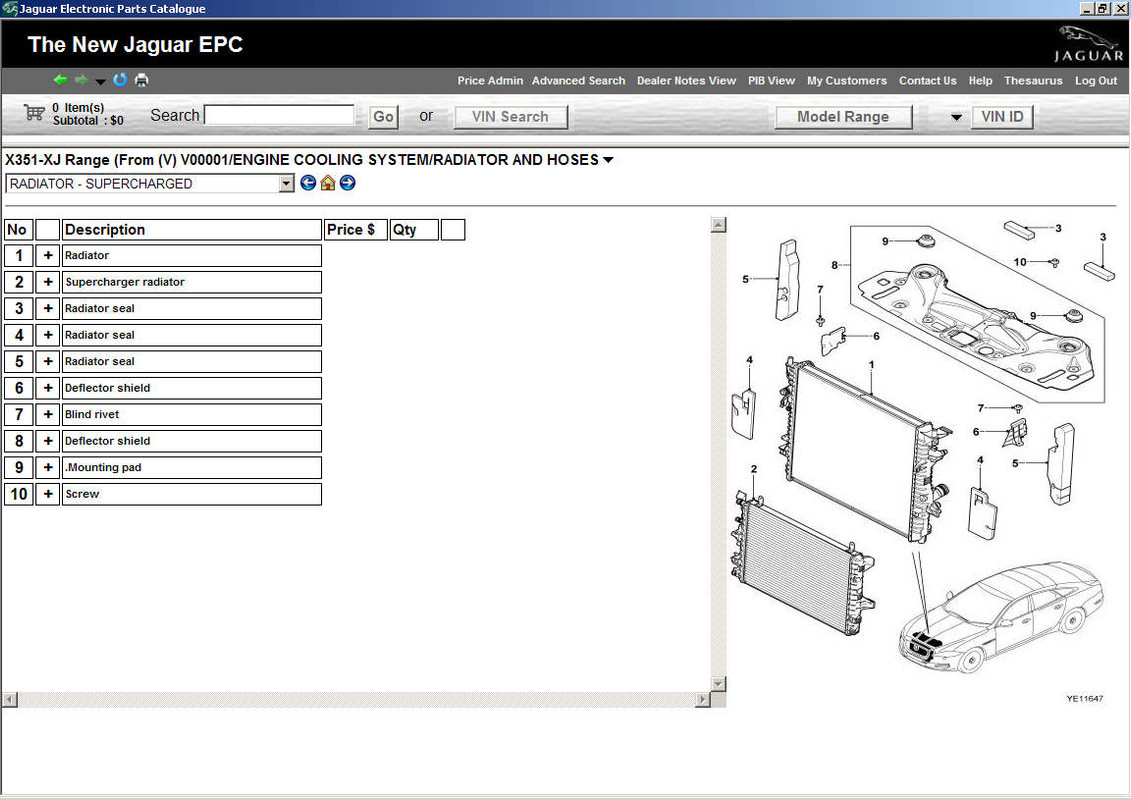
Task: Click row number 10 cell
Action: pyautogui.click(x=19, y=494)
